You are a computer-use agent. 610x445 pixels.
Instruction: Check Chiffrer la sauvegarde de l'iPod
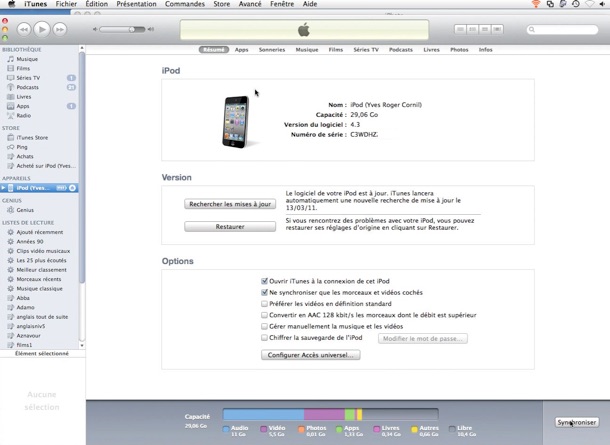[x=265, y=337]
